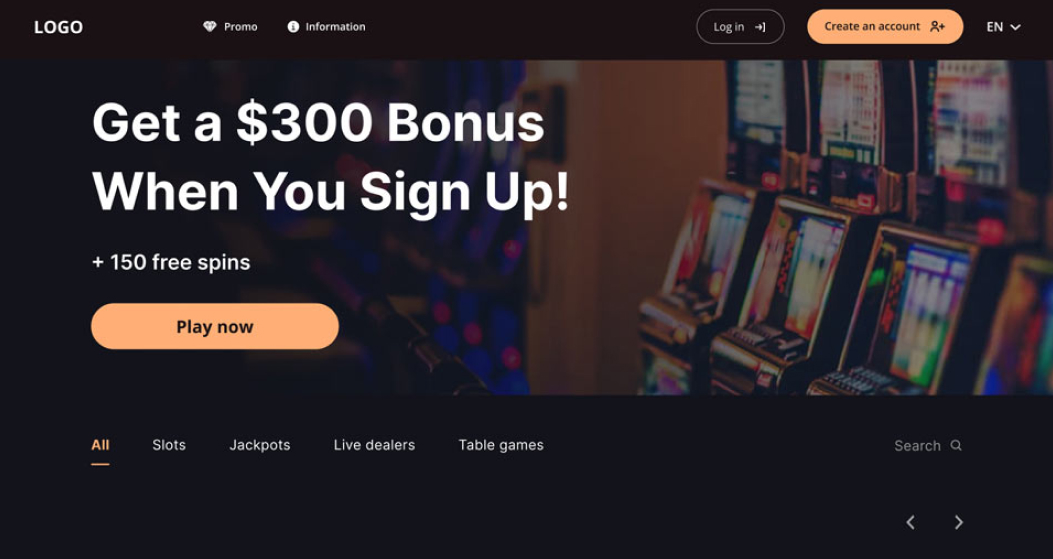Screen dimensions: 1053x559
Task: Click the arrow icon inside Log in button
Action: 760,27
